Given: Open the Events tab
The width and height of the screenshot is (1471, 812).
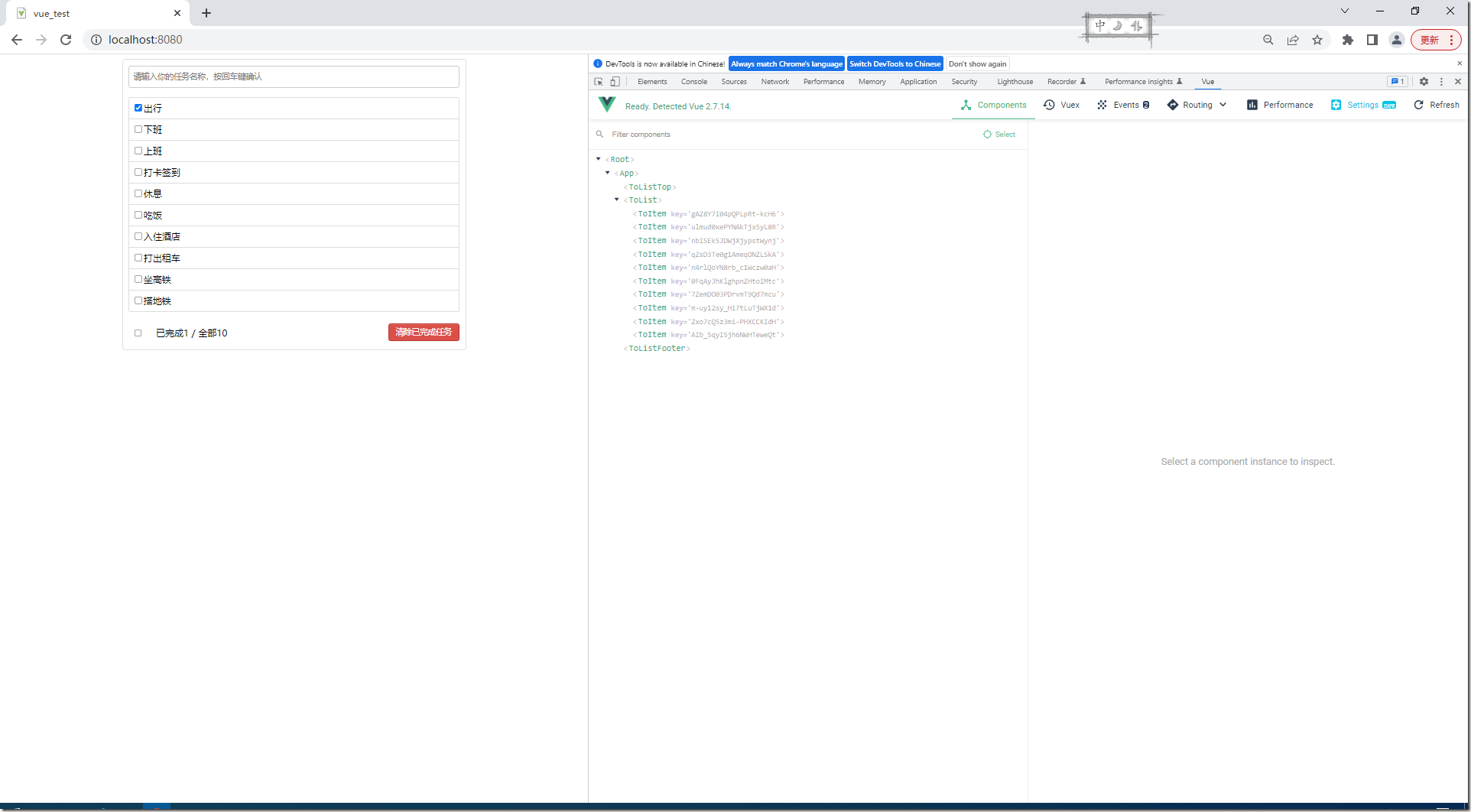Looking at the screenshot, I should (x=1123, y=105).
